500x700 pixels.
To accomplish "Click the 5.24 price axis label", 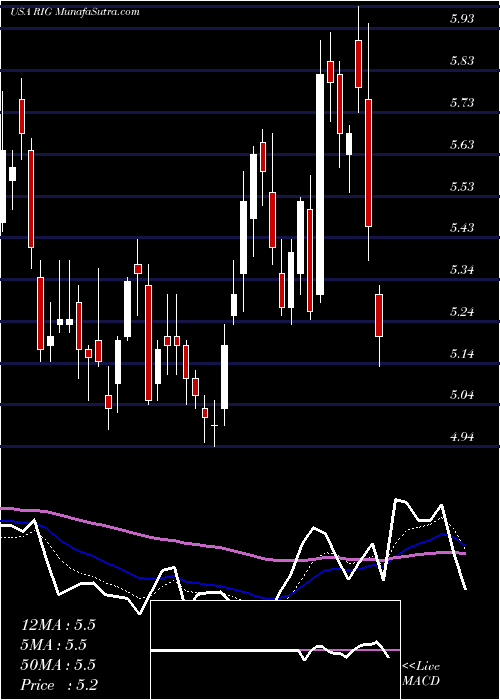I will (x=461, y=312).
